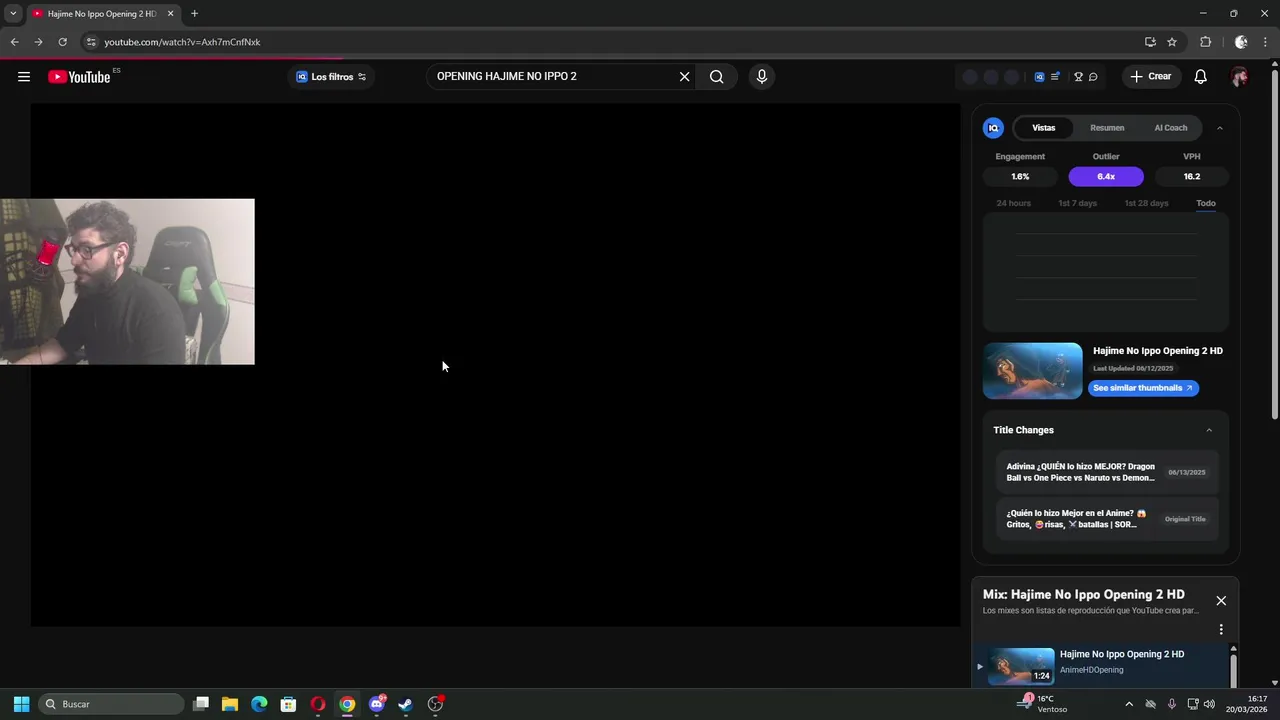Click the Engagement 1.6% pill
The width and height of the screenshot is (1280, 720).
coord(1020,176)
